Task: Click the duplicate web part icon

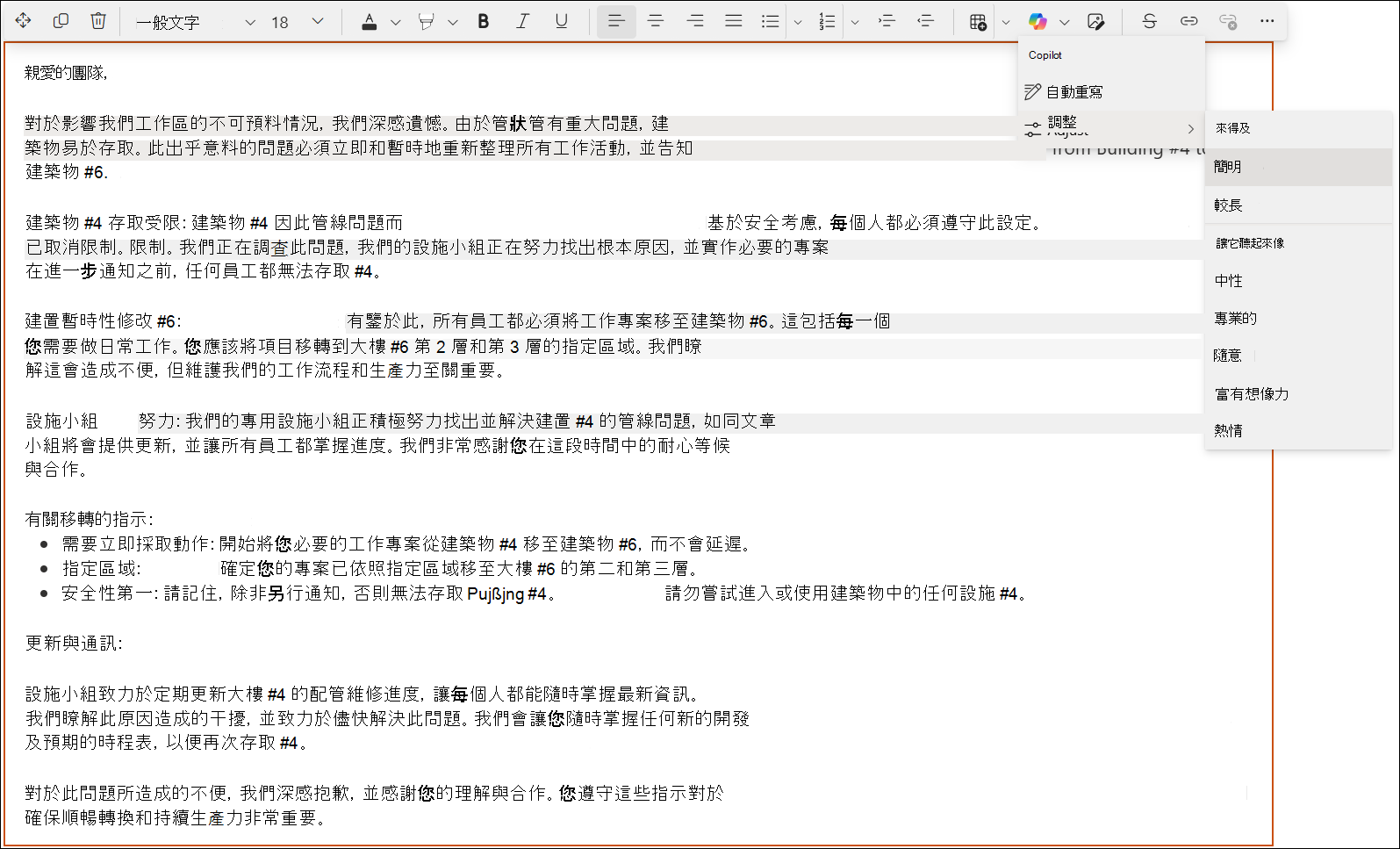Action: 61,21
